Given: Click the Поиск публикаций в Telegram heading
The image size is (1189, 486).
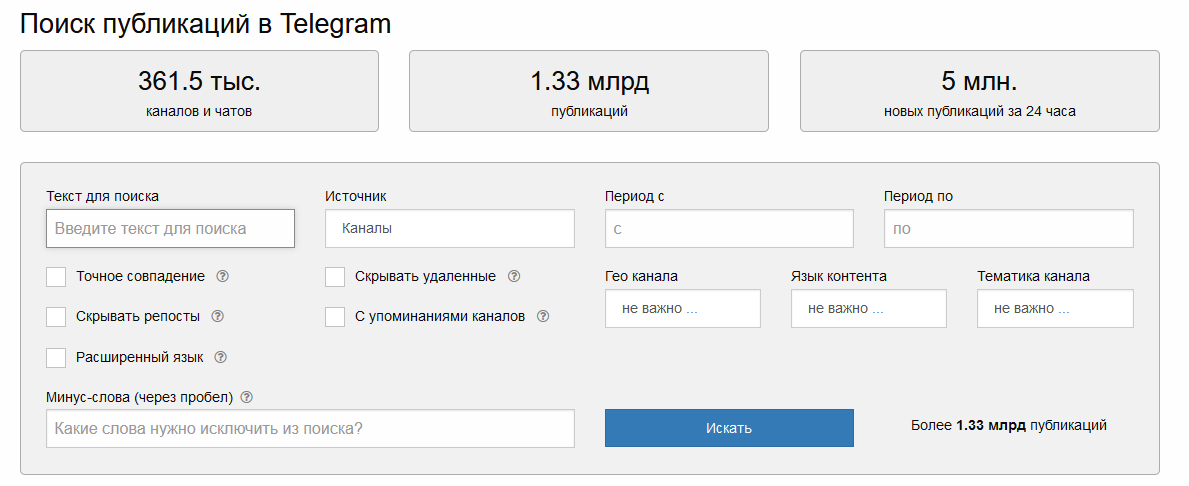Looking at the screenshot, I should tap(205, 24).
